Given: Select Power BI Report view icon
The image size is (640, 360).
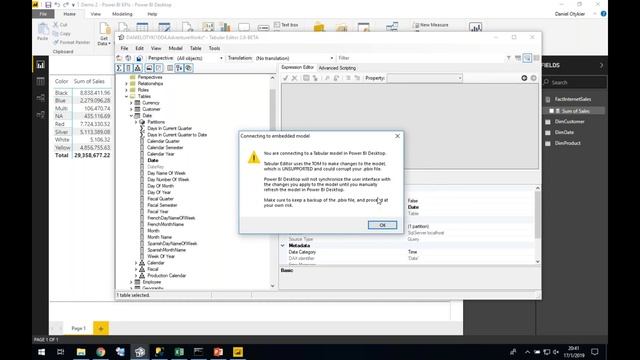Looking at the screenshot, I should (x=40, y=65).
